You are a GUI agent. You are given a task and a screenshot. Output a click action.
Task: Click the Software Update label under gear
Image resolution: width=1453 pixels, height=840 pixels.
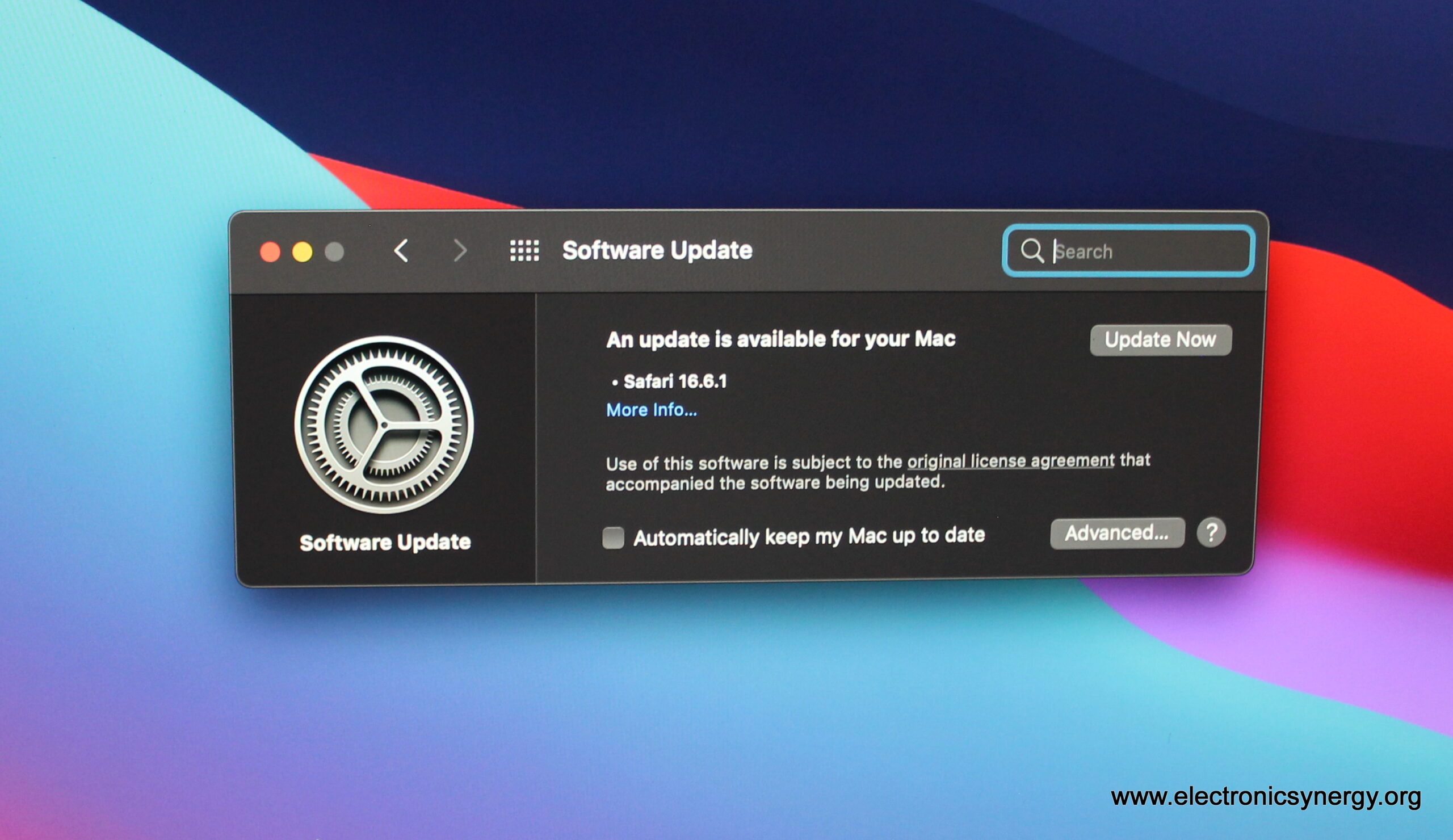(385, 543)
